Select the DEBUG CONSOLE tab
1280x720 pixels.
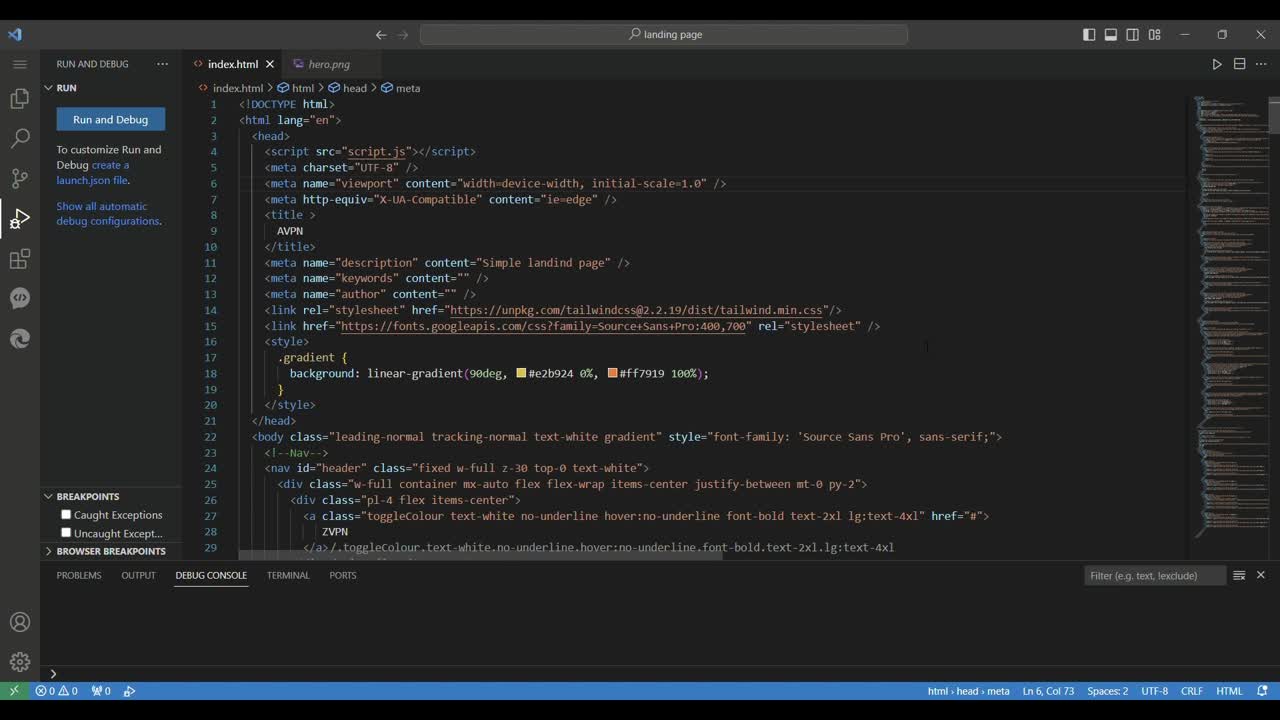click(211, 575)
